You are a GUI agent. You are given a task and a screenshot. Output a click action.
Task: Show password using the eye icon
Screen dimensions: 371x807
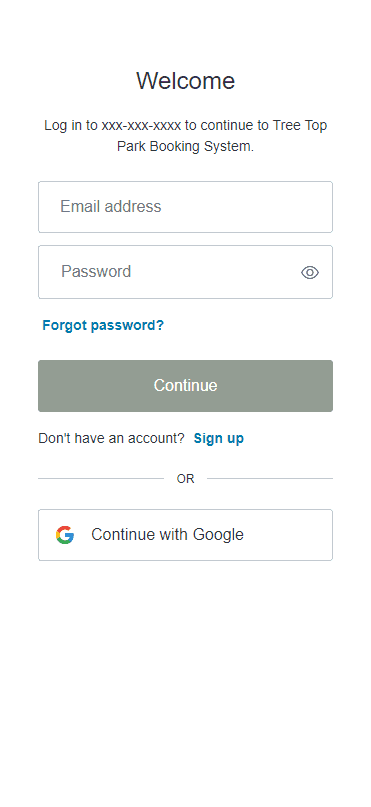(310, 272)
